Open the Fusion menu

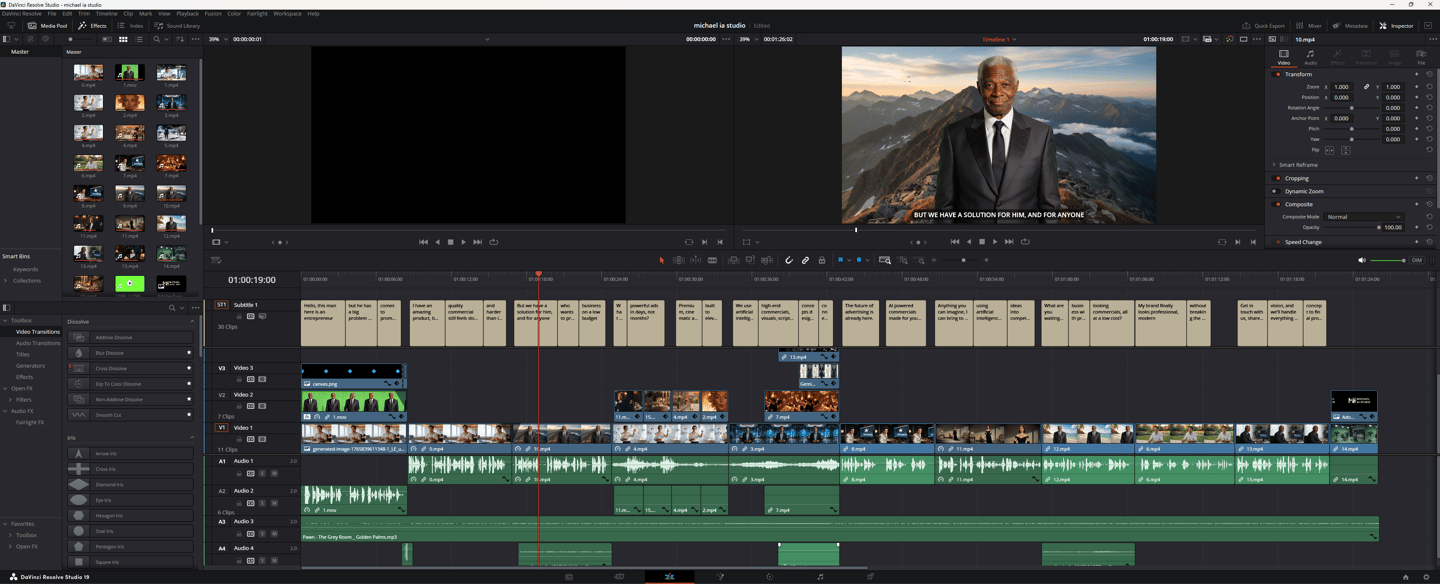click(x=213, y=14)
